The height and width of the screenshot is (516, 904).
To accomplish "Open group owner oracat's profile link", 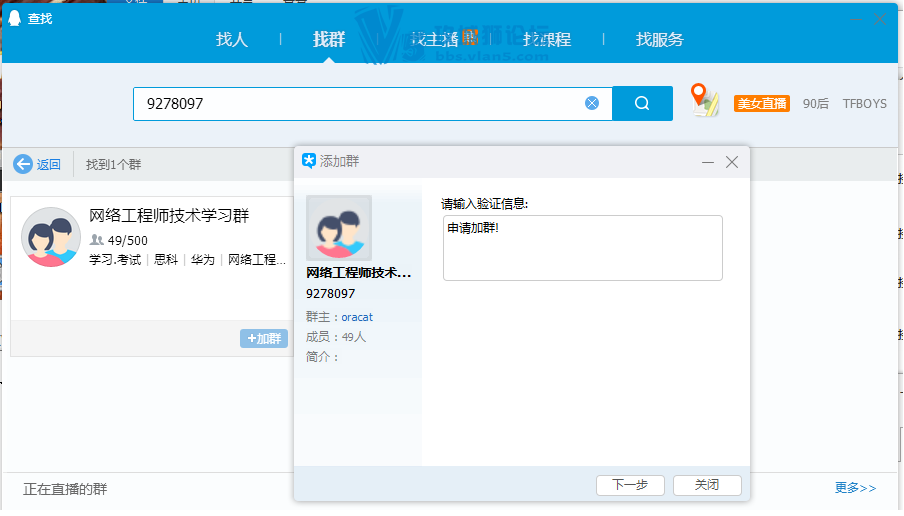I will click(357, 317).
